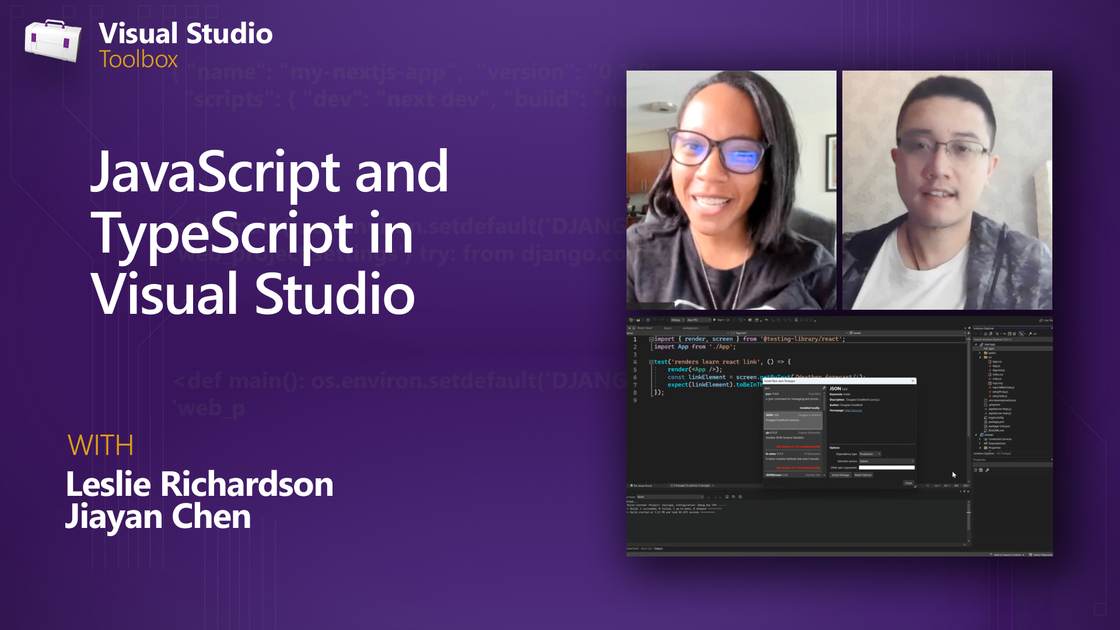This screenshot has height=630, width=1120.
Task: Close the Install New npm Packages dialog
Action: [x=911, y=380]
